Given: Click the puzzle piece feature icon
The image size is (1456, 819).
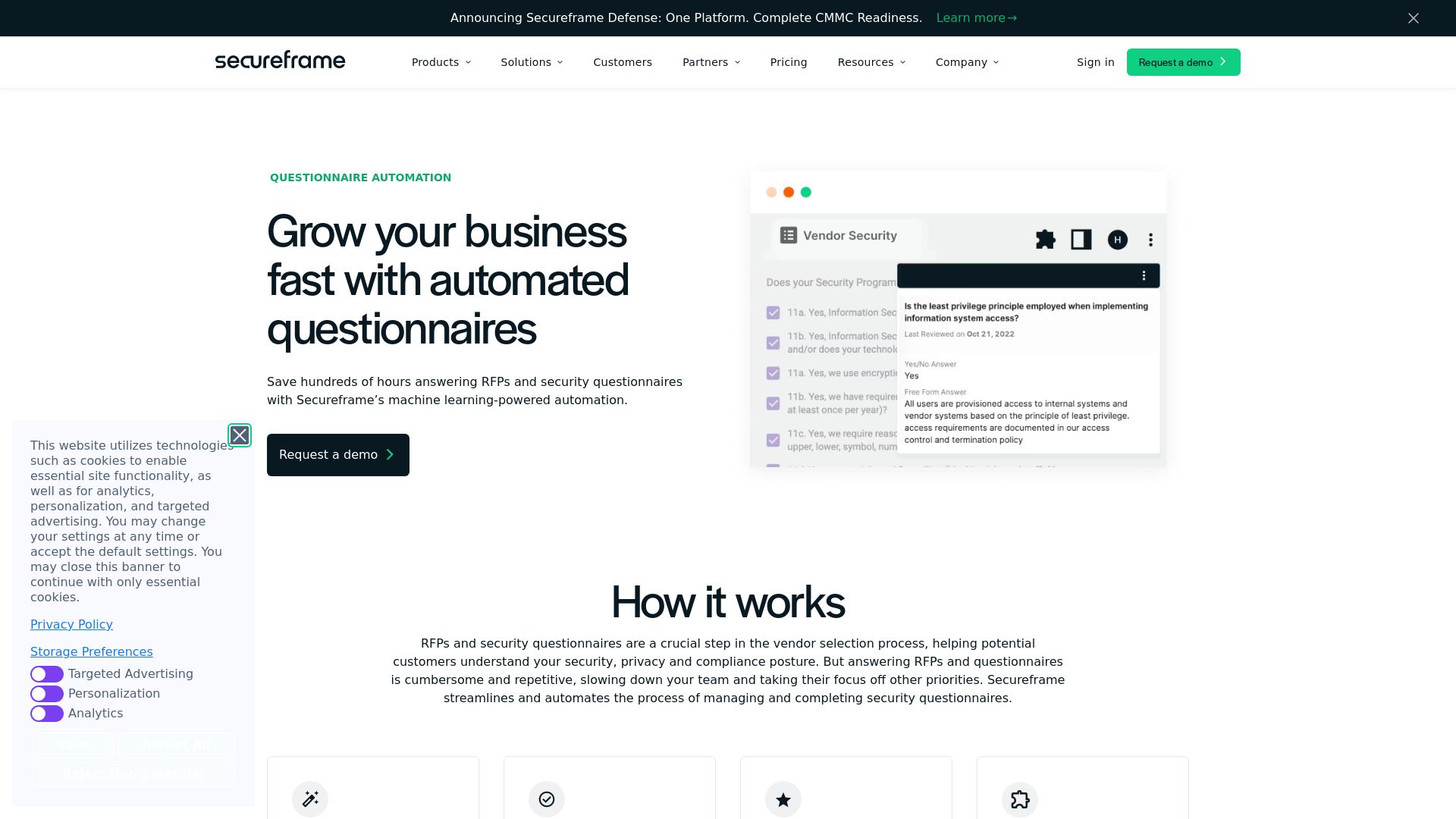Looking at the screenshot, I should tap(1020, 799).
